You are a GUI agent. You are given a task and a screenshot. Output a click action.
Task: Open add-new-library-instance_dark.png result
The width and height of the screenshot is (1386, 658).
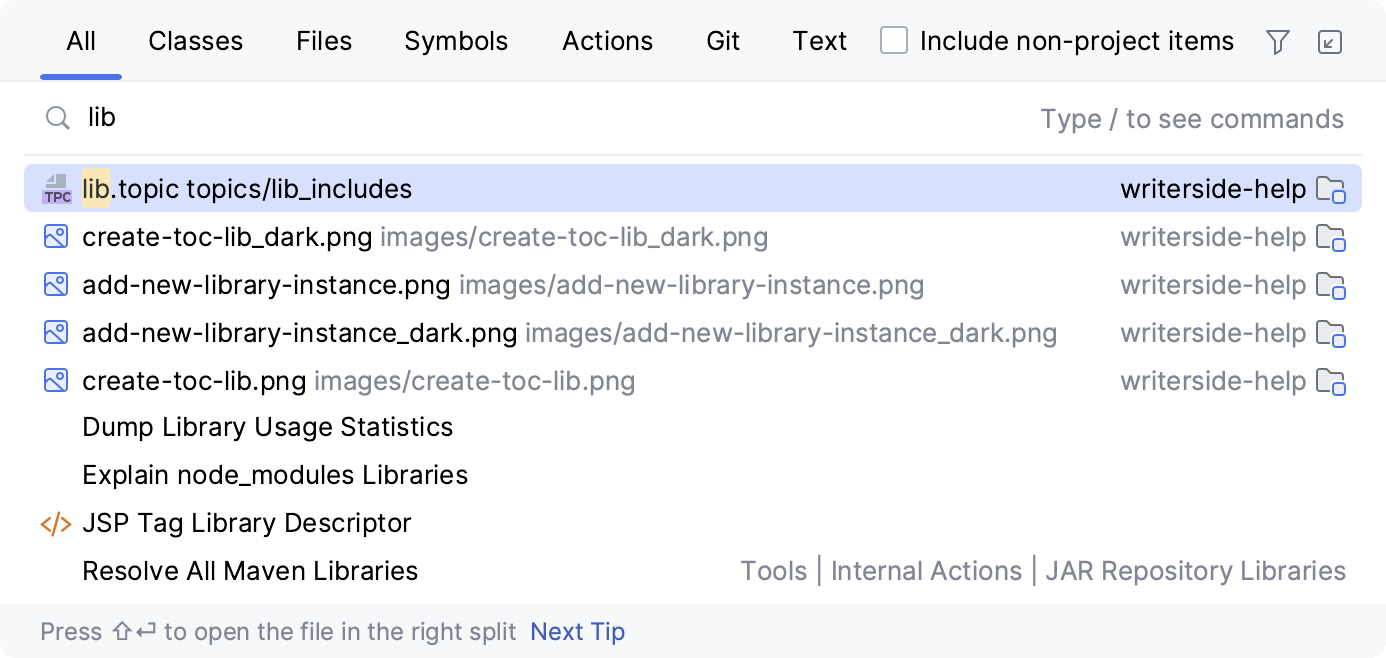click(299, 333)
